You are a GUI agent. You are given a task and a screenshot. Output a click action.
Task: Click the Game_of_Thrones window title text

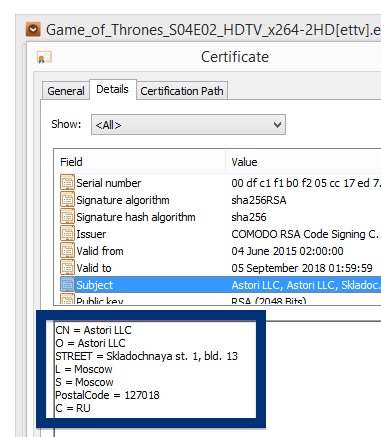click(x=213, y=30)
